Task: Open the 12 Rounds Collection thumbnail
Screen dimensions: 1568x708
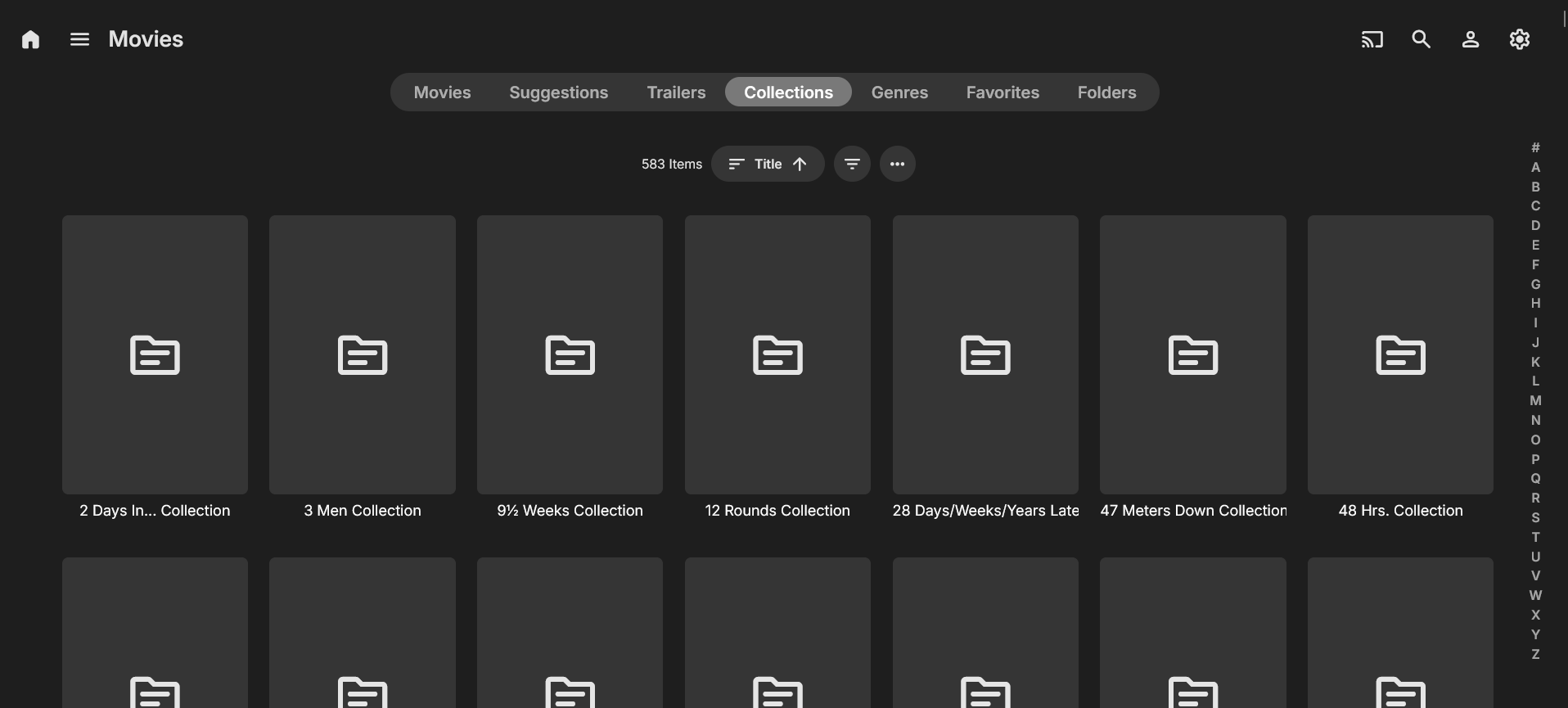Action: (777, 354)
